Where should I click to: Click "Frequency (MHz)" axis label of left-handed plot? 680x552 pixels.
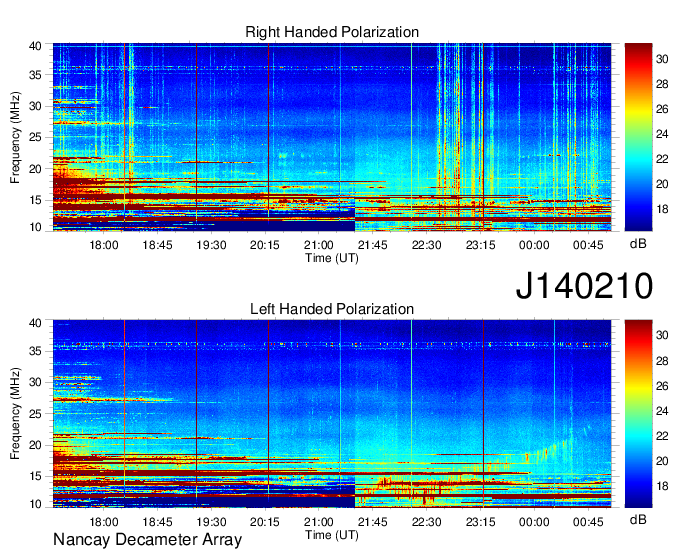(15, 414)
